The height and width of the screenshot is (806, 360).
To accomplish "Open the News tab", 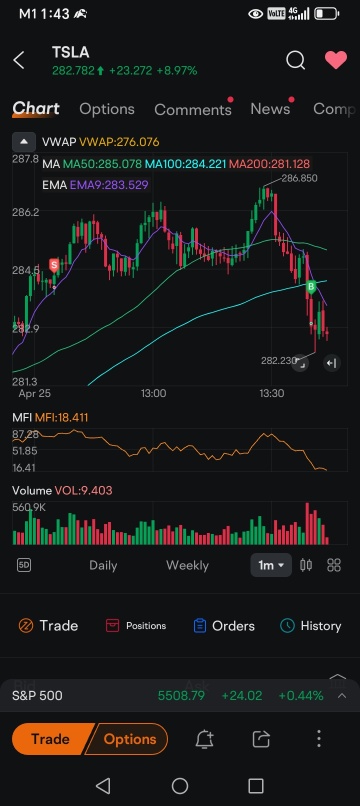I will (271, 109).
